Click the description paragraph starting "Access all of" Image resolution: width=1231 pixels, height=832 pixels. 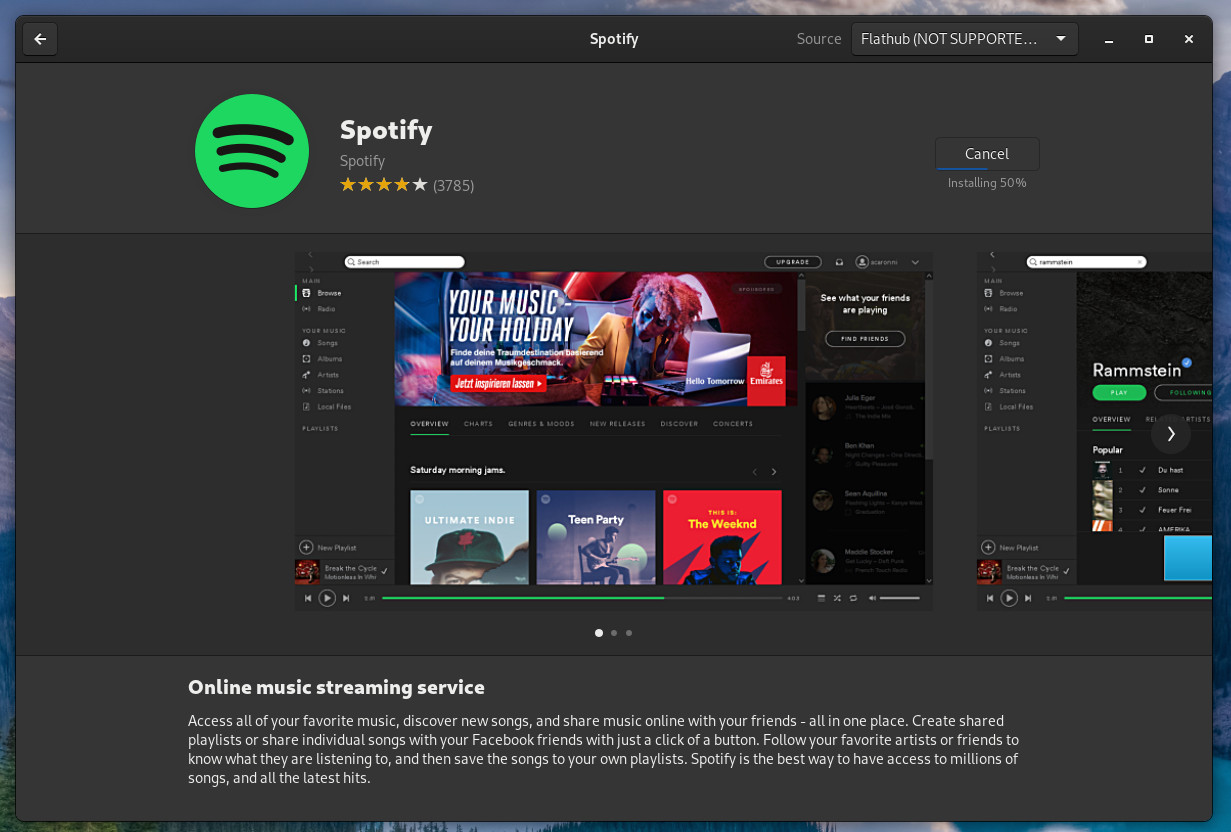(x=603, y=749)
